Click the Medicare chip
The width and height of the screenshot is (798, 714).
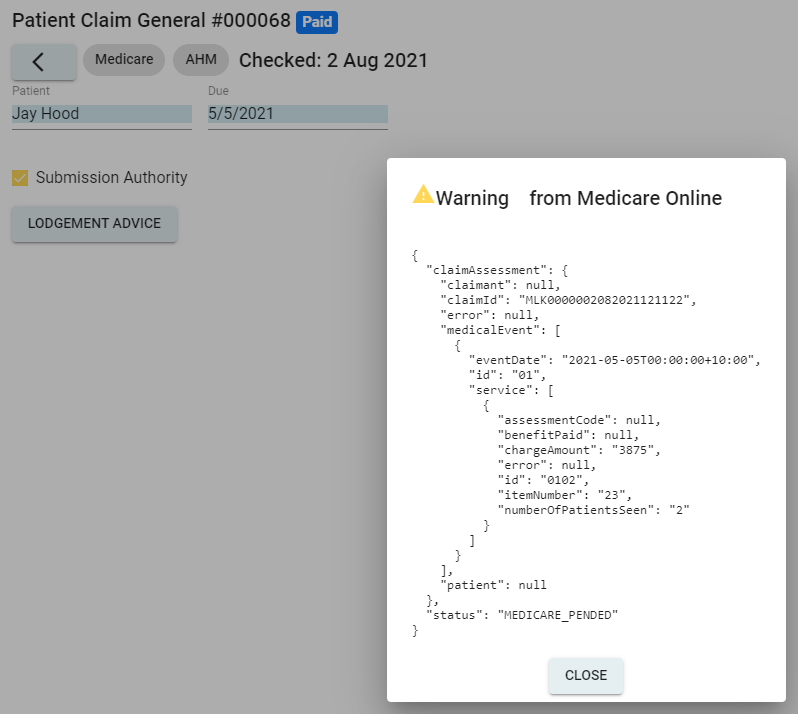click(x=124, y=60)
